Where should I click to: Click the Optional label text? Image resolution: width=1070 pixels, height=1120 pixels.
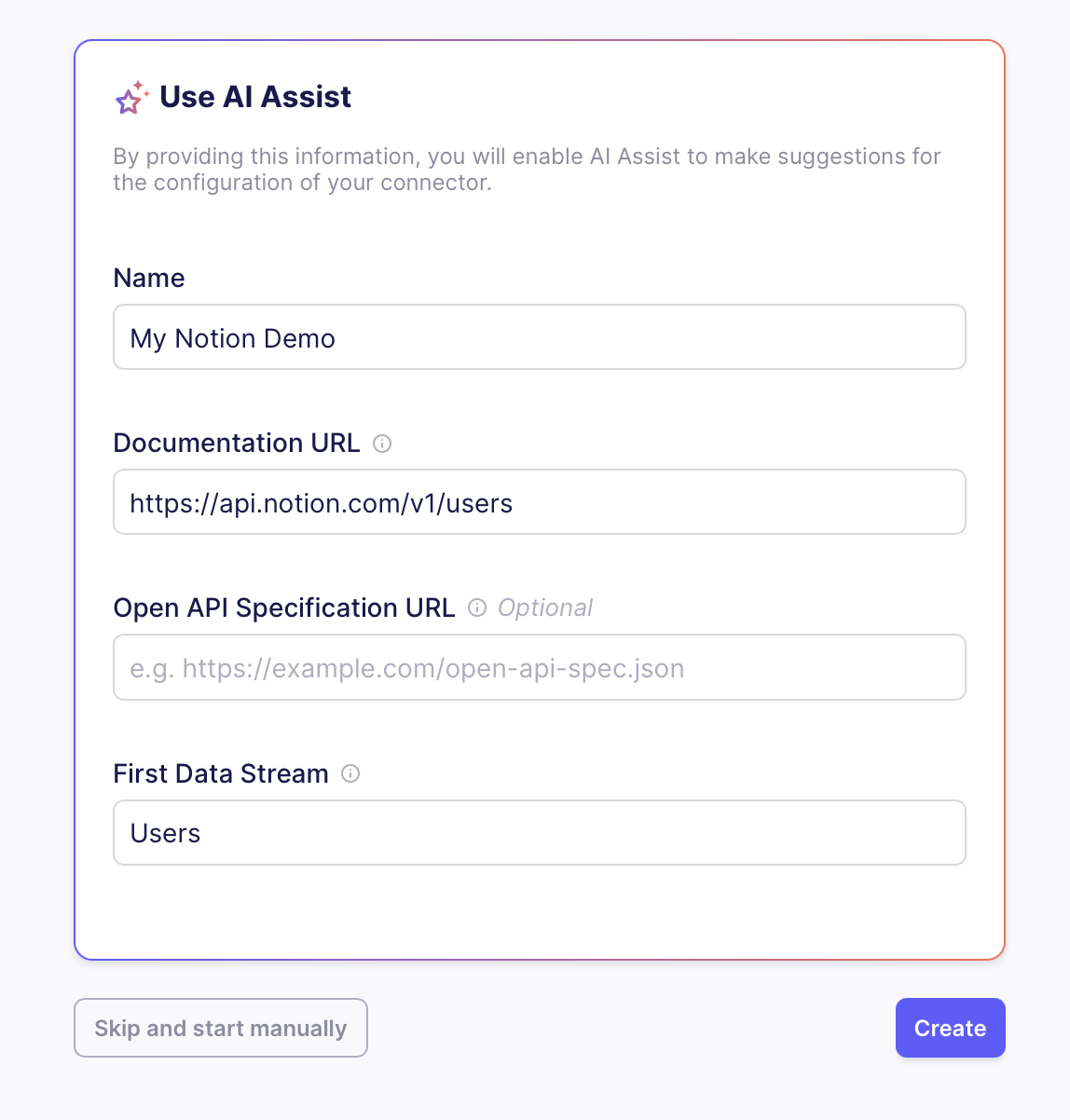pos(544,608)
